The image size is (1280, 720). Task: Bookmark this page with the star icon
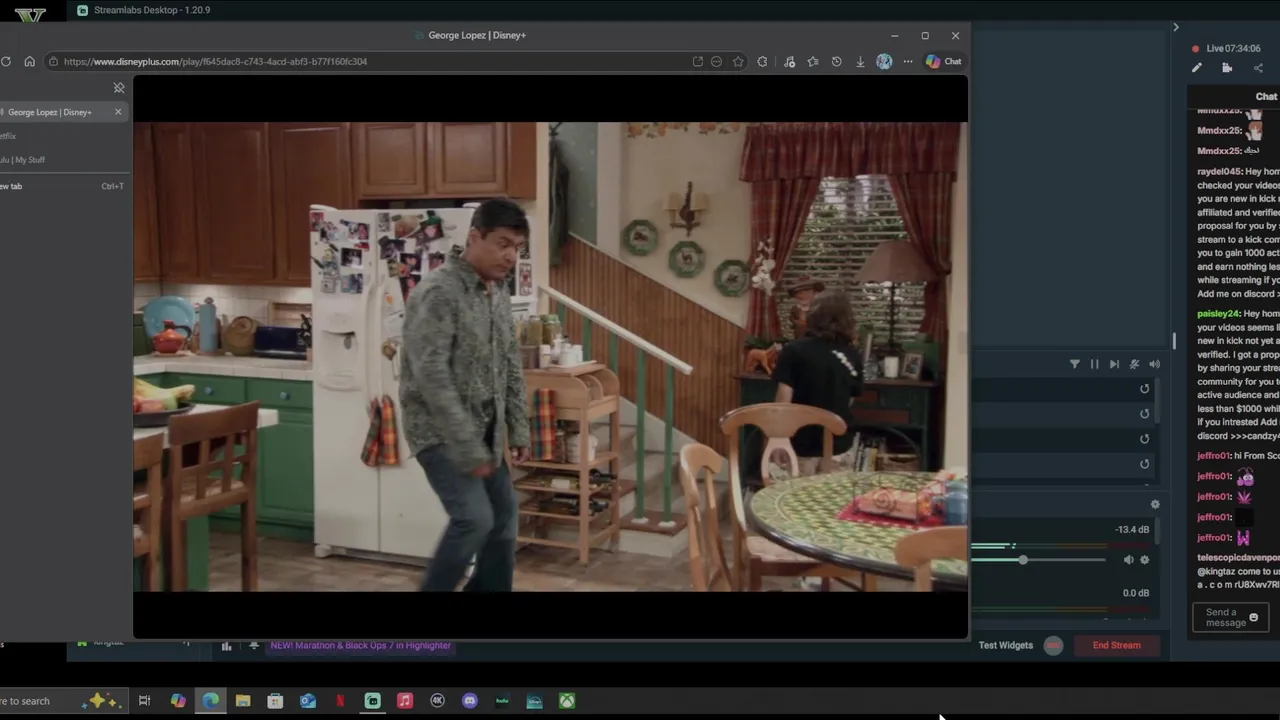coord(738,61)
